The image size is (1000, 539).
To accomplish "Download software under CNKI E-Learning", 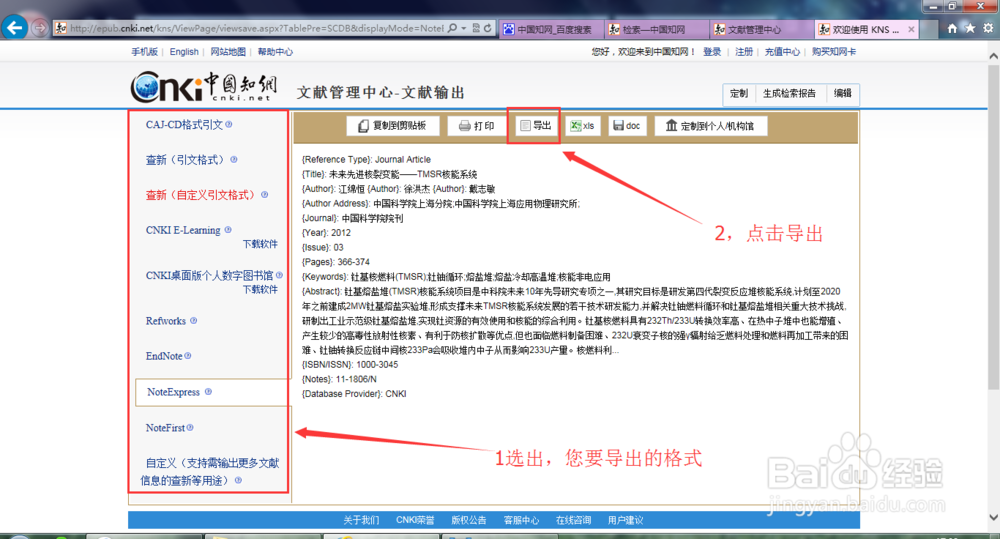I will click(260, 244).
